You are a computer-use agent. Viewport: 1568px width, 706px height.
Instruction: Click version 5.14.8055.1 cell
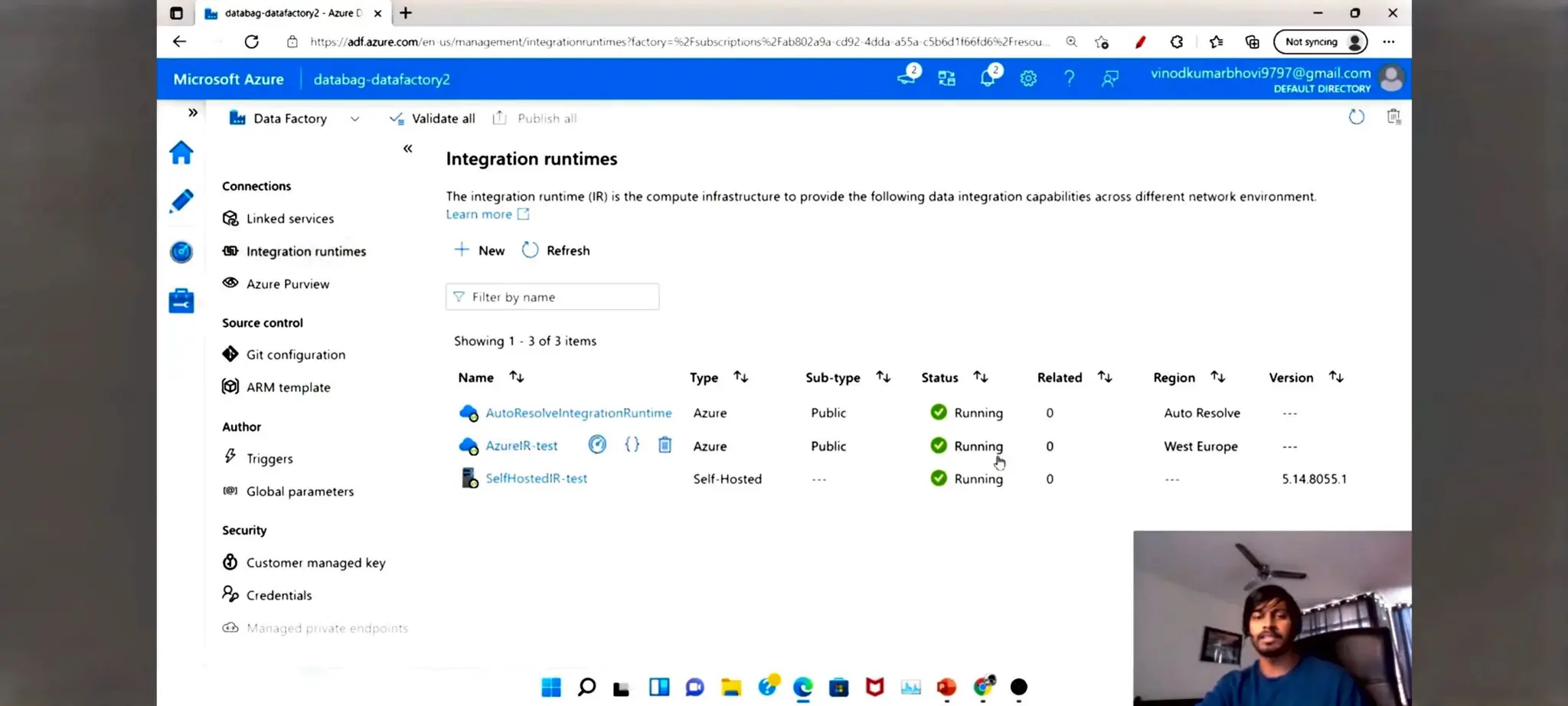click(1314, 479)
